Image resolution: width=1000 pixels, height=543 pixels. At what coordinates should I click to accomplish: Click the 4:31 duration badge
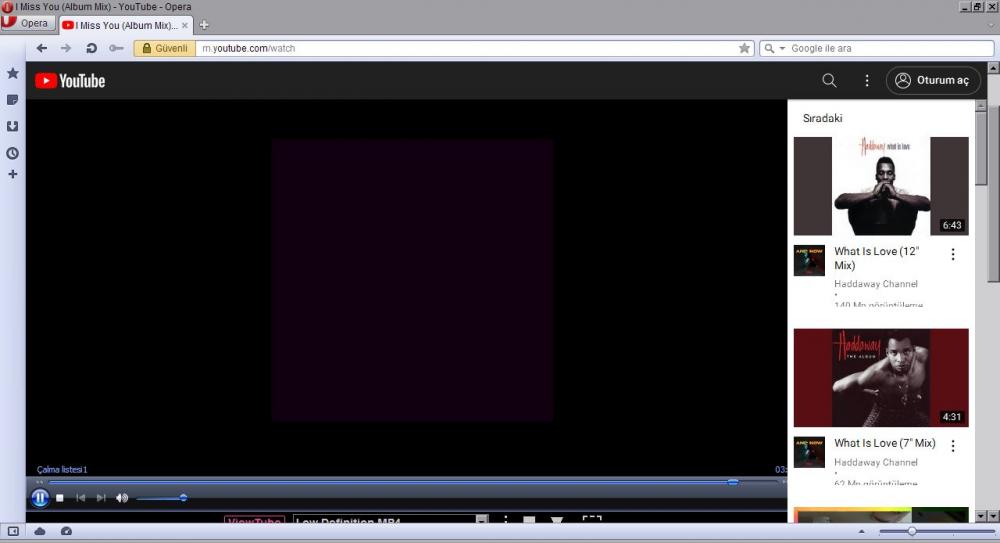[952, 417]
